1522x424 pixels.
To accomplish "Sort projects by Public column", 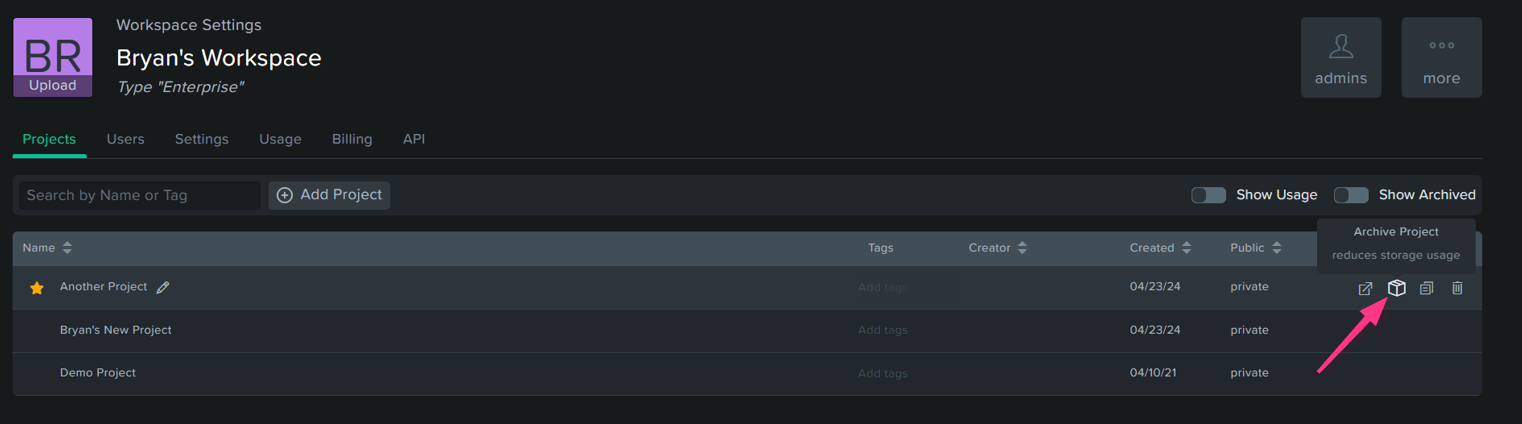I will [1256, 248].
